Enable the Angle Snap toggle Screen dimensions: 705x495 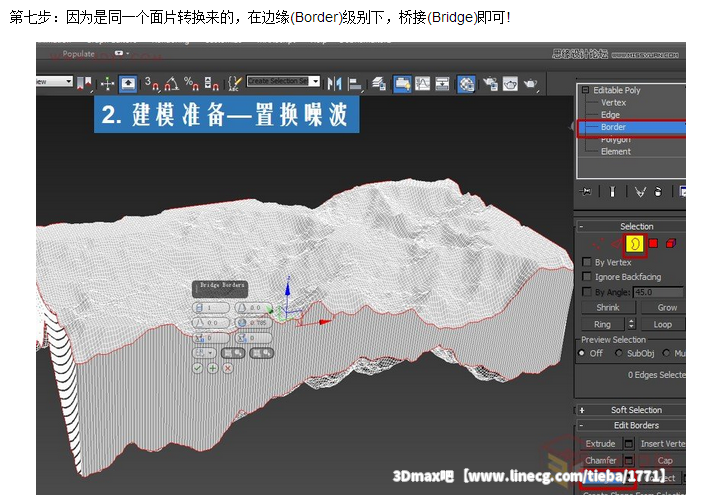(172, 84)
